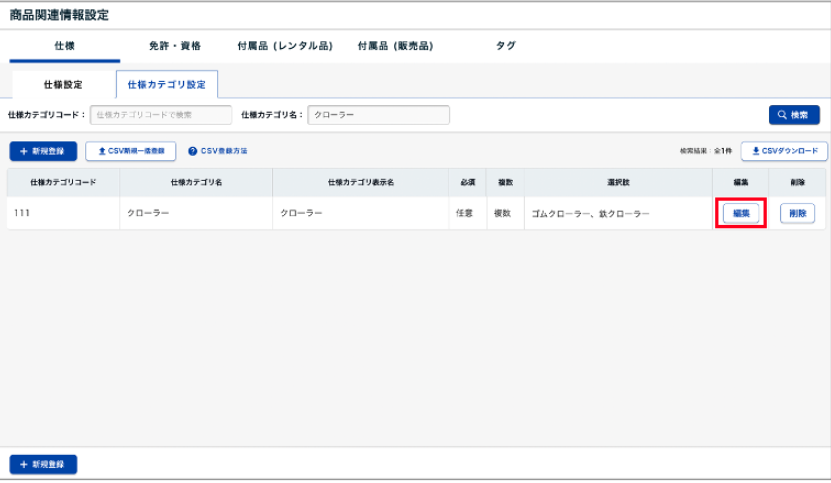Switch to the 仕様設定 sub-tab

point(63,85)
